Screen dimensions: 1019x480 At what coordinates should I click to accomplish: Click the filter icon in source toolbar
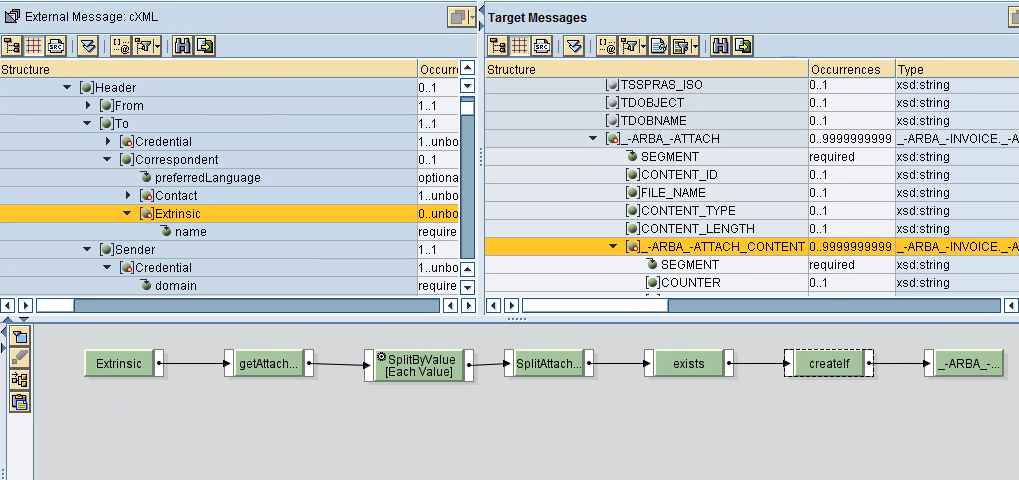(x=143, y=46)
